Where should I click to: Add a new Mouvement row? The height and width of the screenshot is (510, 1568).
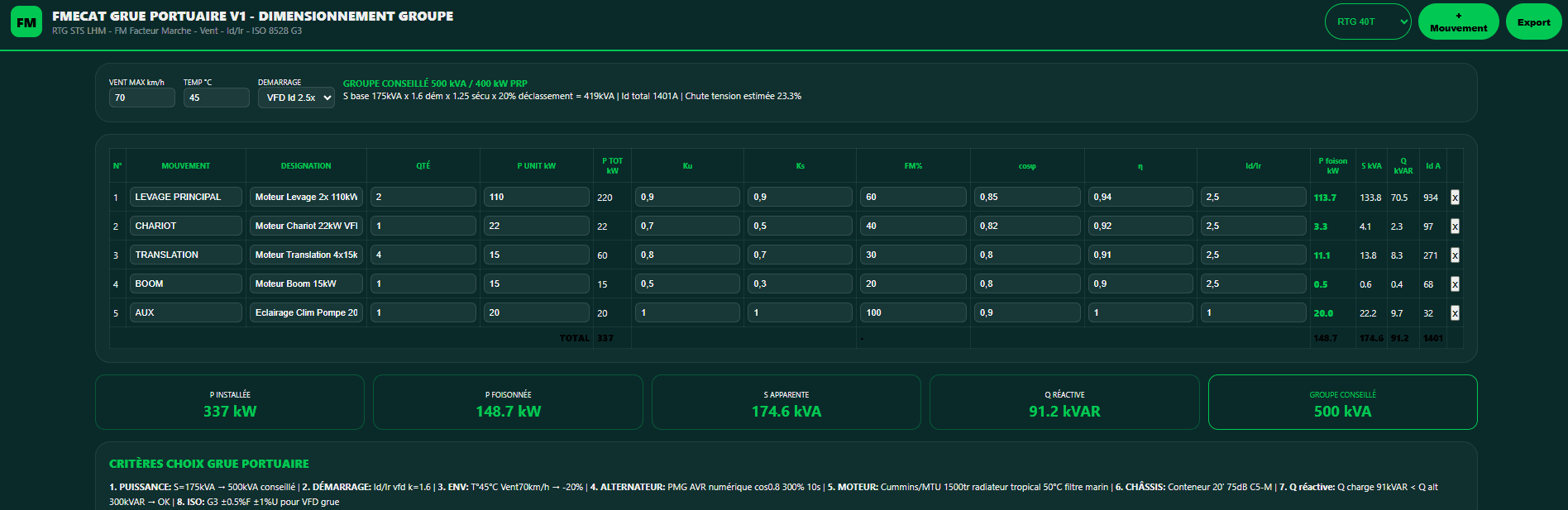[x=1458, y=21]
